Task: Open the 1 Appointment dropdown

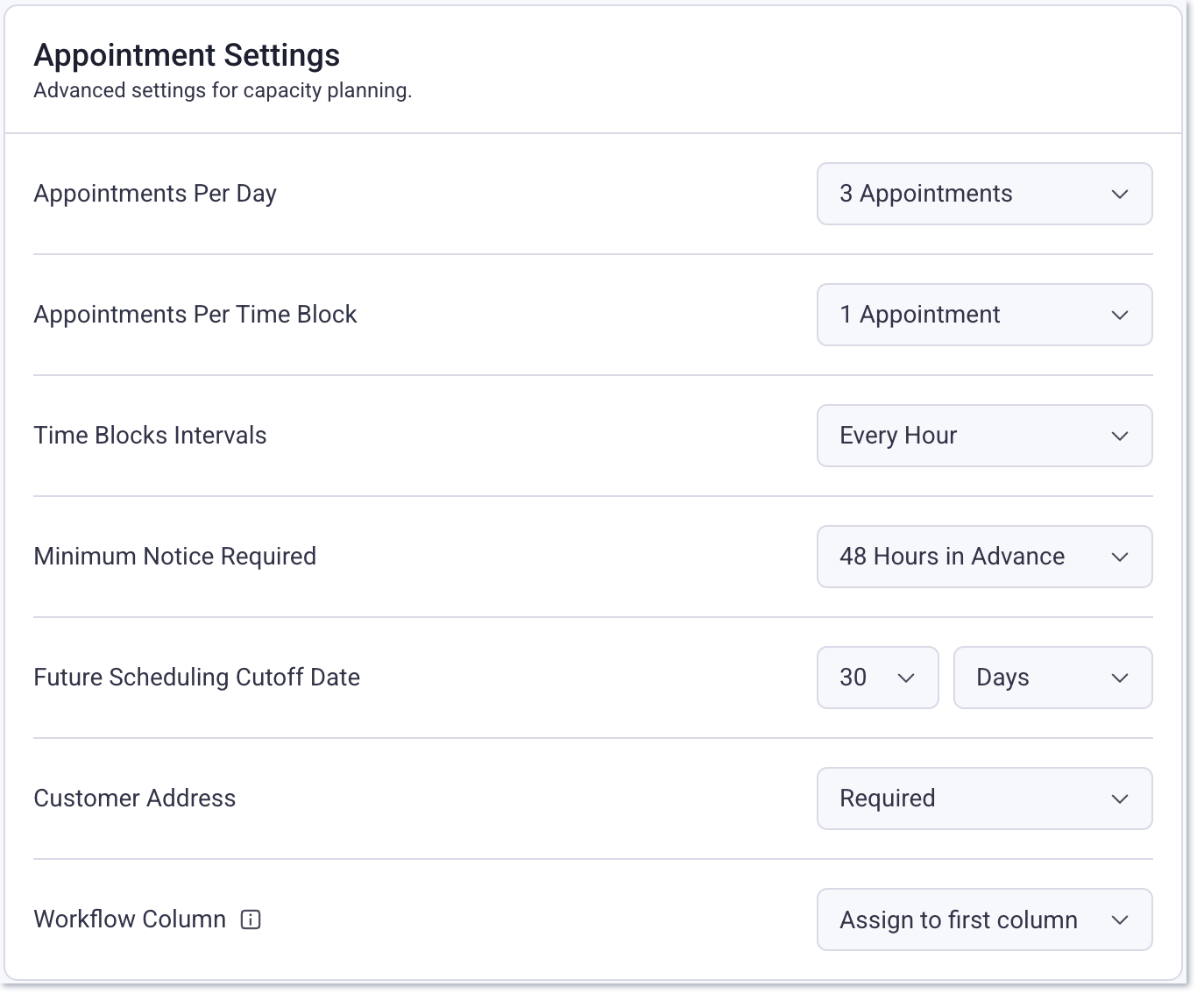Action: click(x=984, y=315)
